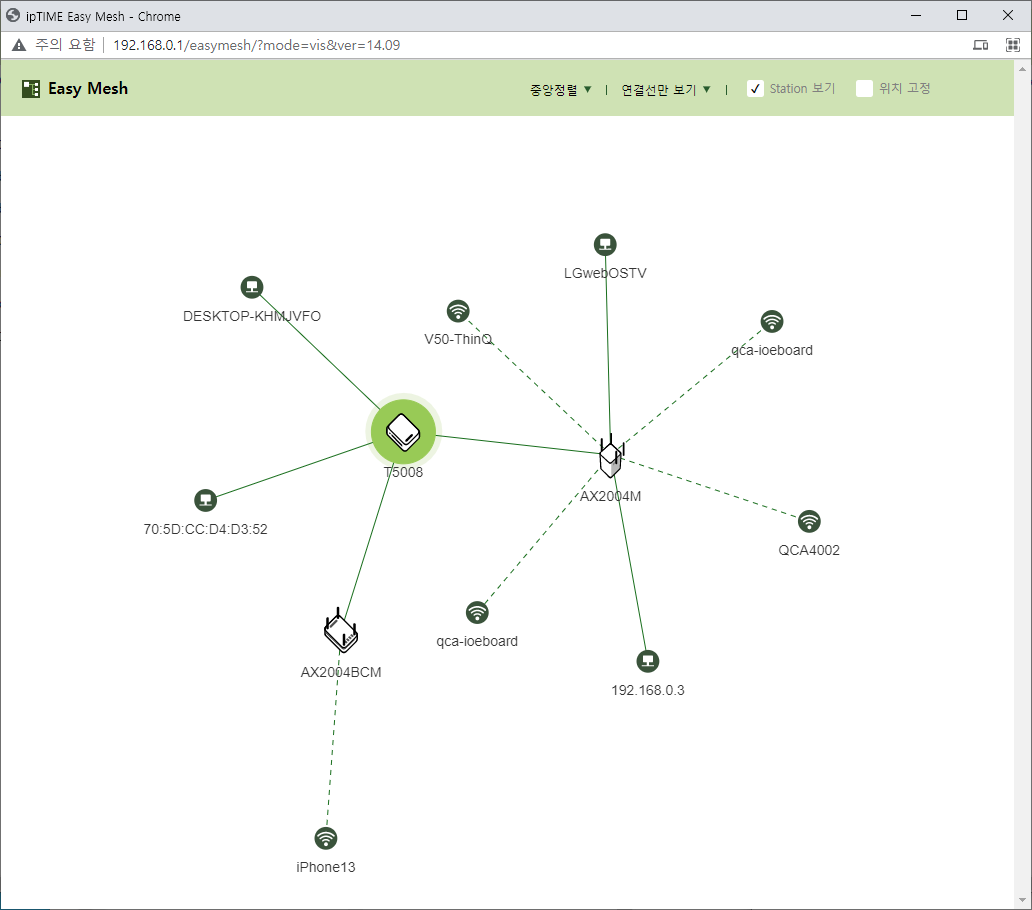Open the 중앙정렬 dropdown
1032x910 pixels.
(561, 89)
